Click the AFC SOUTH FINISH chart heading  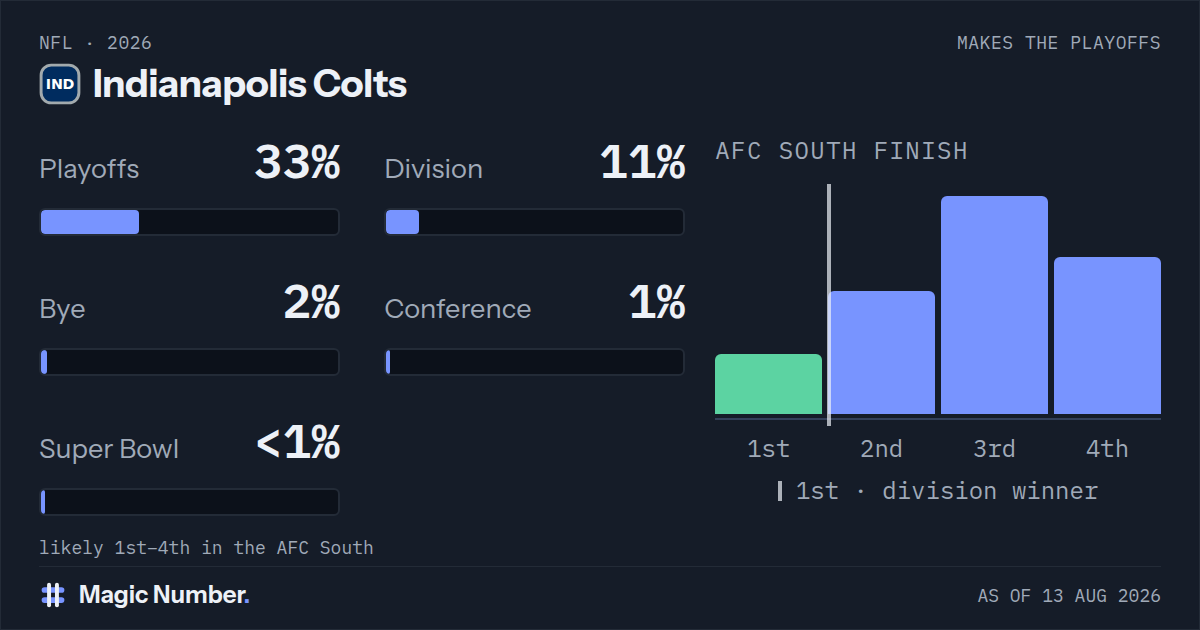842,151
